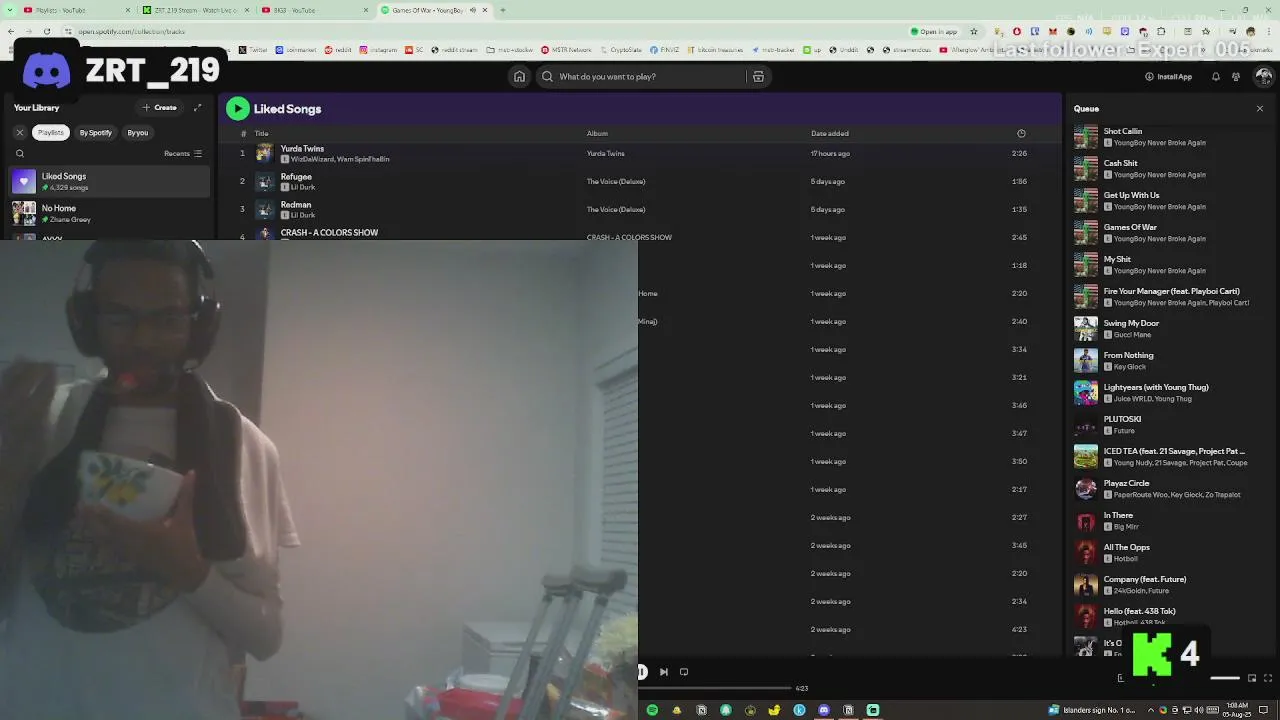The image size is (1280, 720).
Task: Reload the page
Action: tap(49, 31)
